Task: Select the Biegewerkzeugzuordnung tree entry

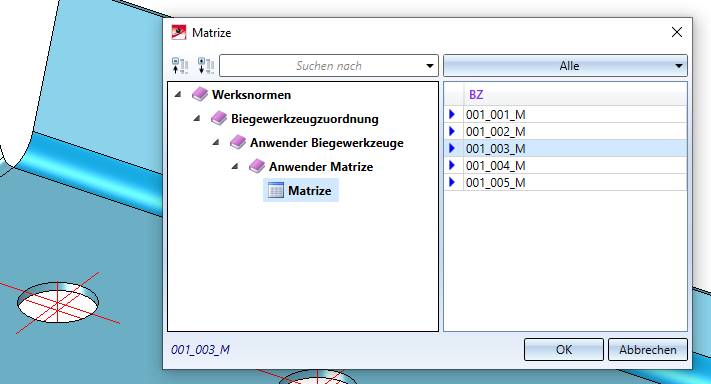Action: [x=305, y=119]
